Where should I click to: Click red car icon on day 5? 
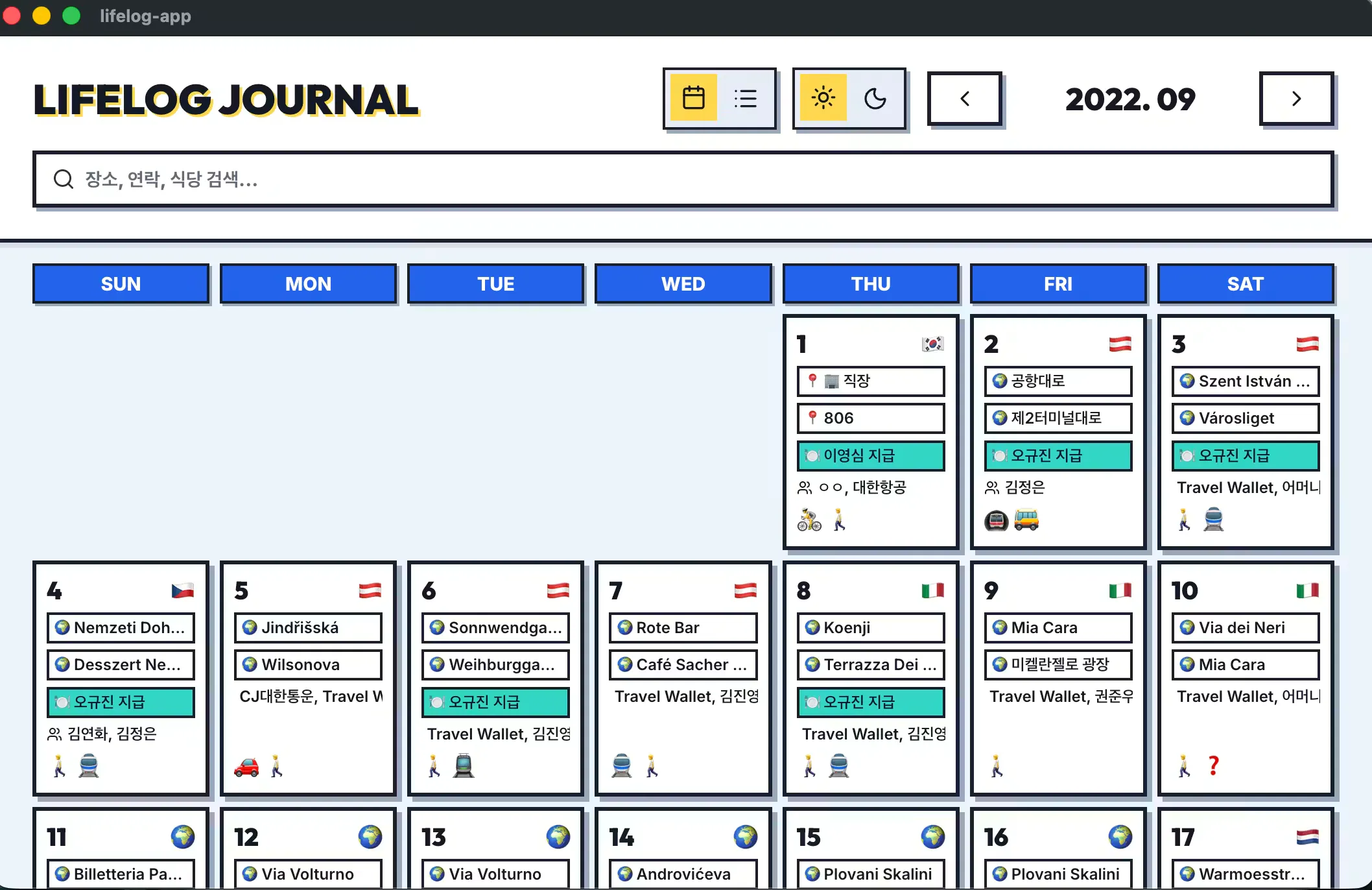click(x=246, y=766)
